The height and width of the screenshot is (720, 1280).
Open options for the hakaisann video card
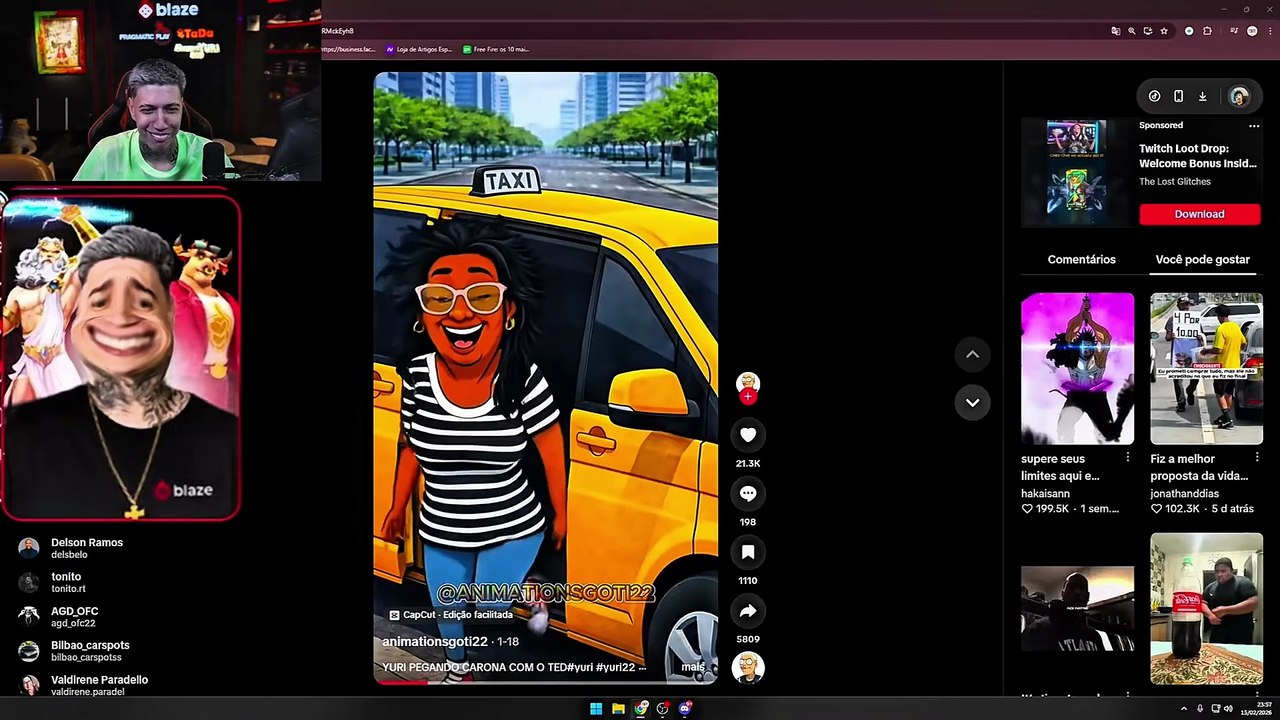pos(1128,457)
